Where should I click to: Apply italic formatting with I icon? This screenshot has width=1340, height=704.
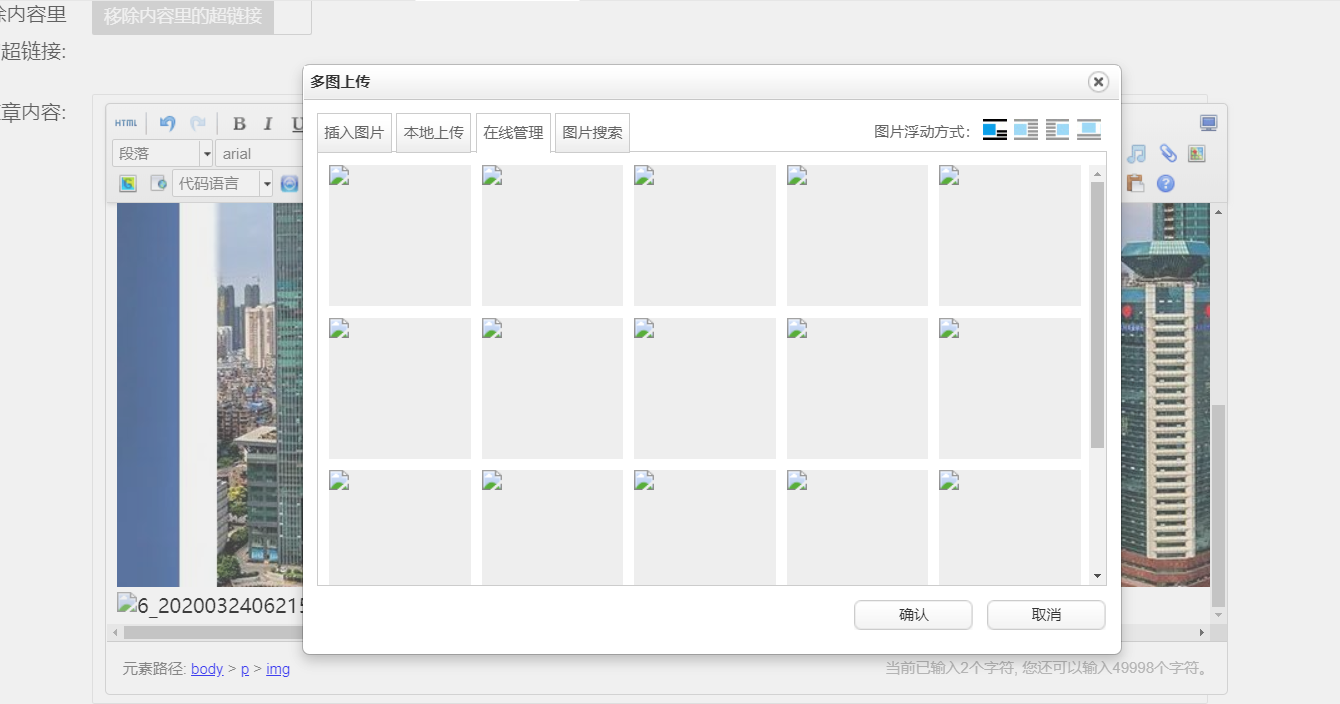pyautogui.click(x=268, y=124)
